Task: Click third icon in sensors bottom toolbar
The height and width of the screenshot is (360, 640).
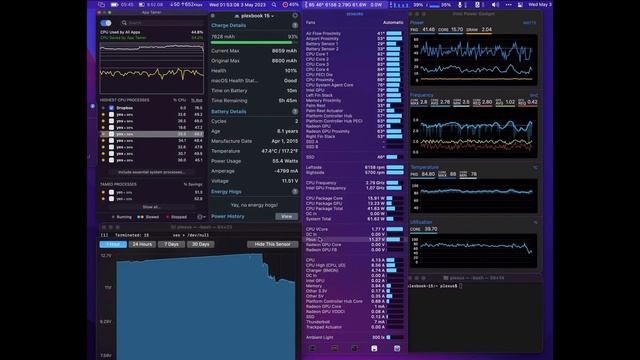Action: click(354, 348)
